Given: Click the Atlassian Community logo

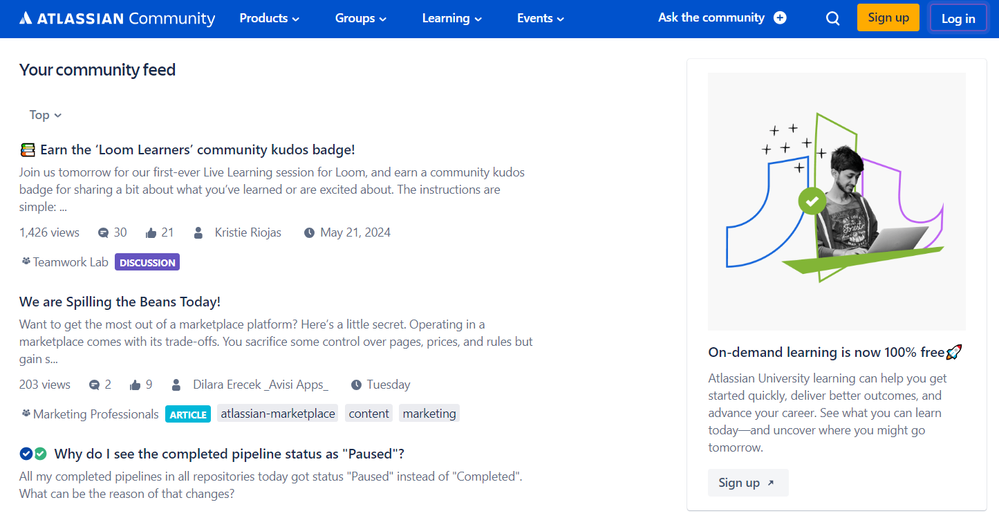Looking at the screenshot, I should coord(117,18).
